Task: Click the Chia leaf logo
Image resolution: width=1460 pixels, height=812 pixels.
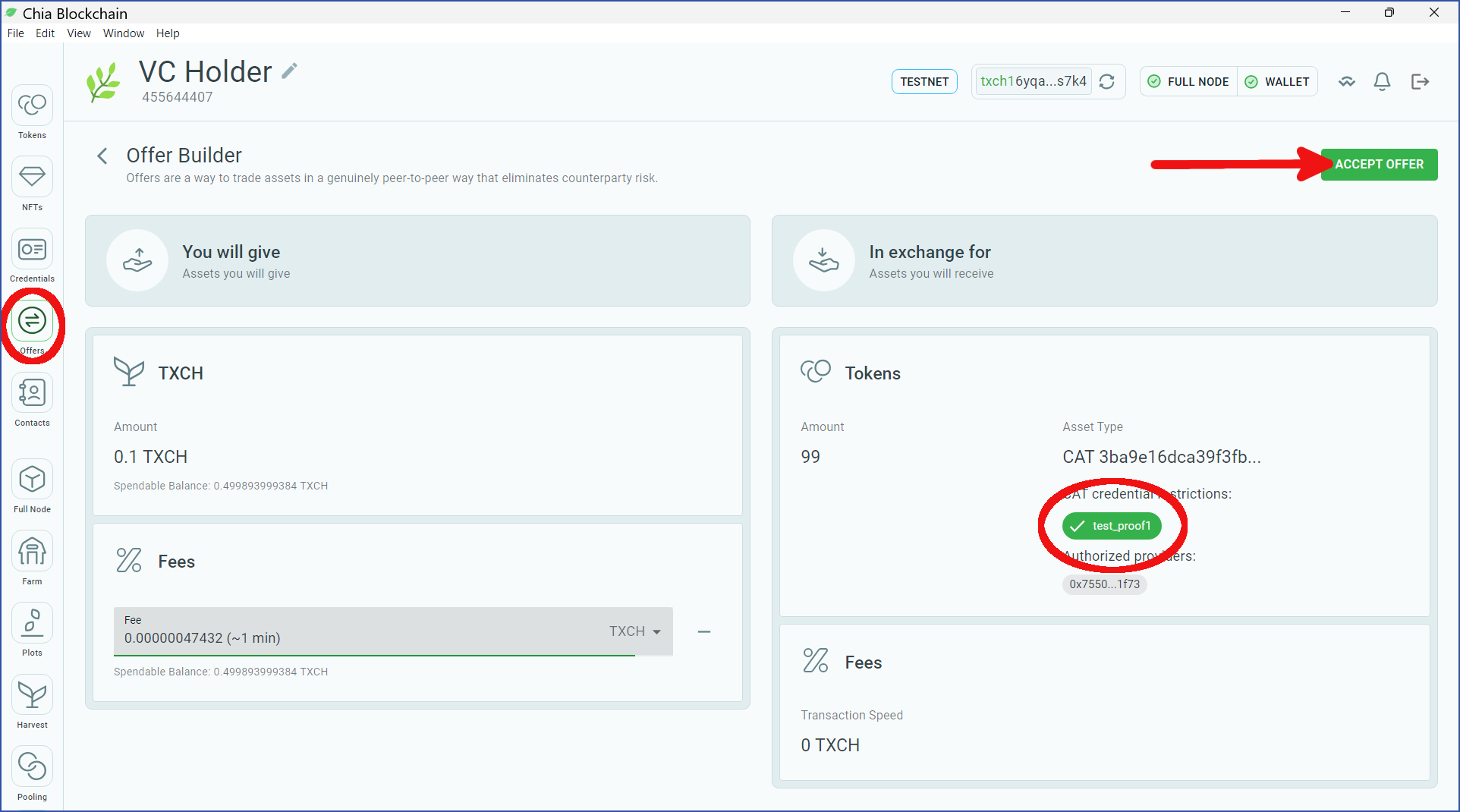Action: tap(104, 82)
